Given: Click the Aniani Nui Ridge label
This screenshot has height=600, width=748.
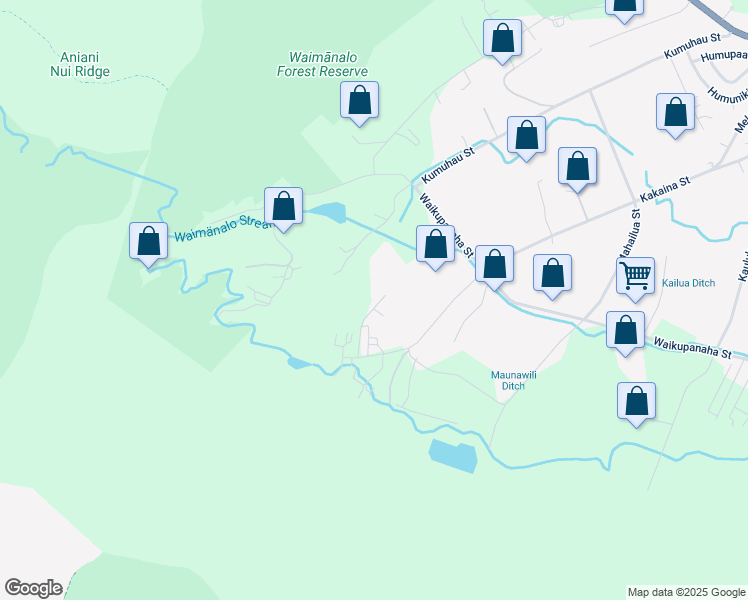Looking at the screenshot, I should coord(80,64).
